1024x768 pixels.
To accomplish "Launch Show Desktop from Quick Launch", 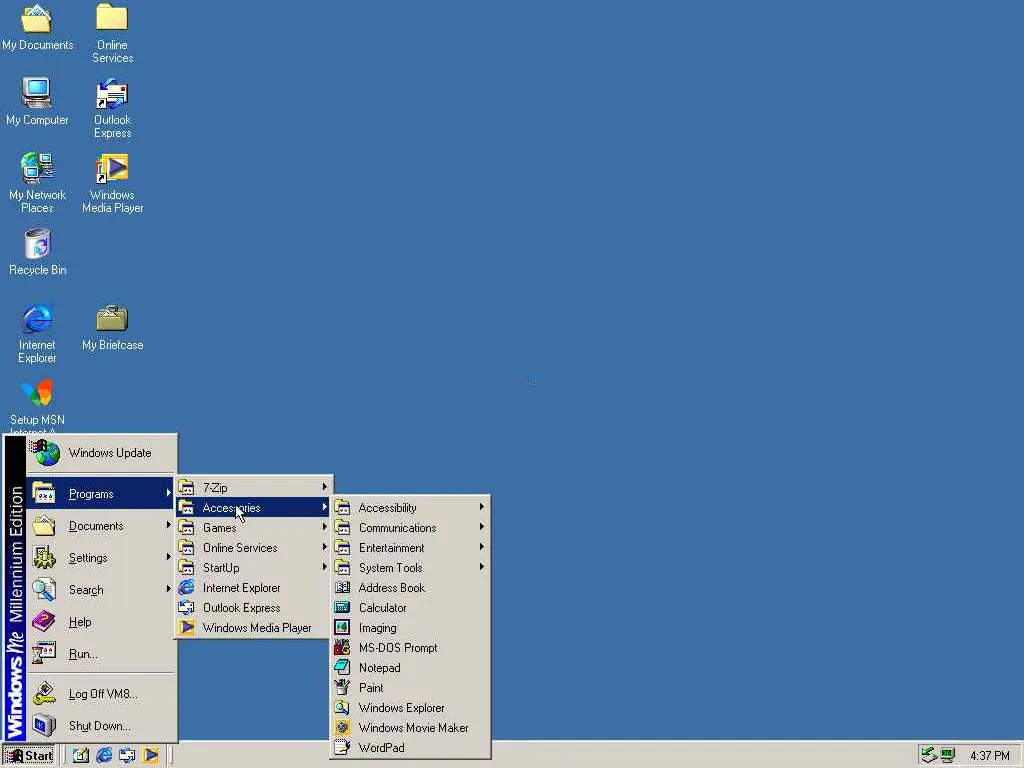I will pyautogui.click(x=80, y=755).
